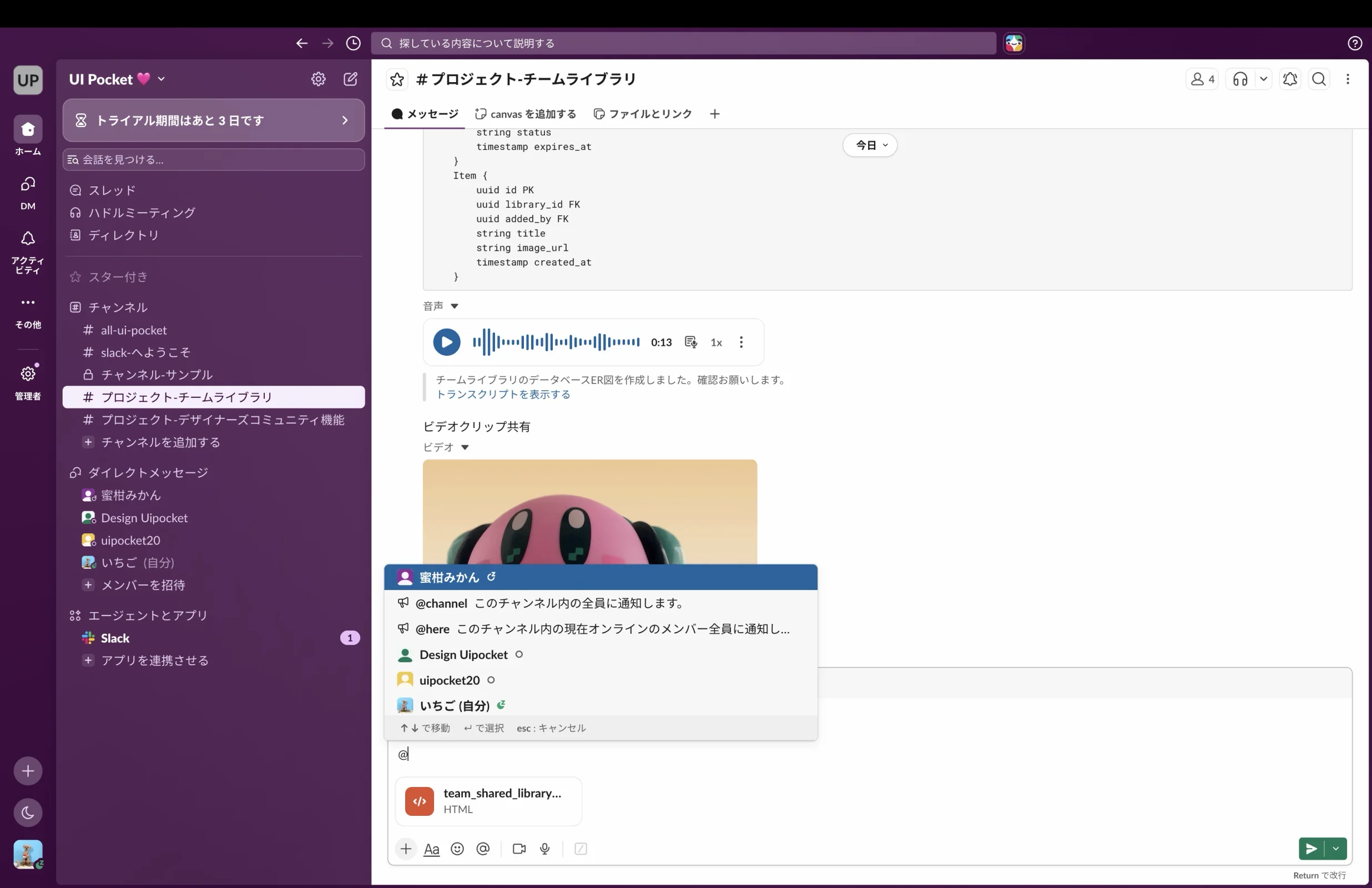
Task: Select uipocket20 in mention list
Action: point(601,680)
